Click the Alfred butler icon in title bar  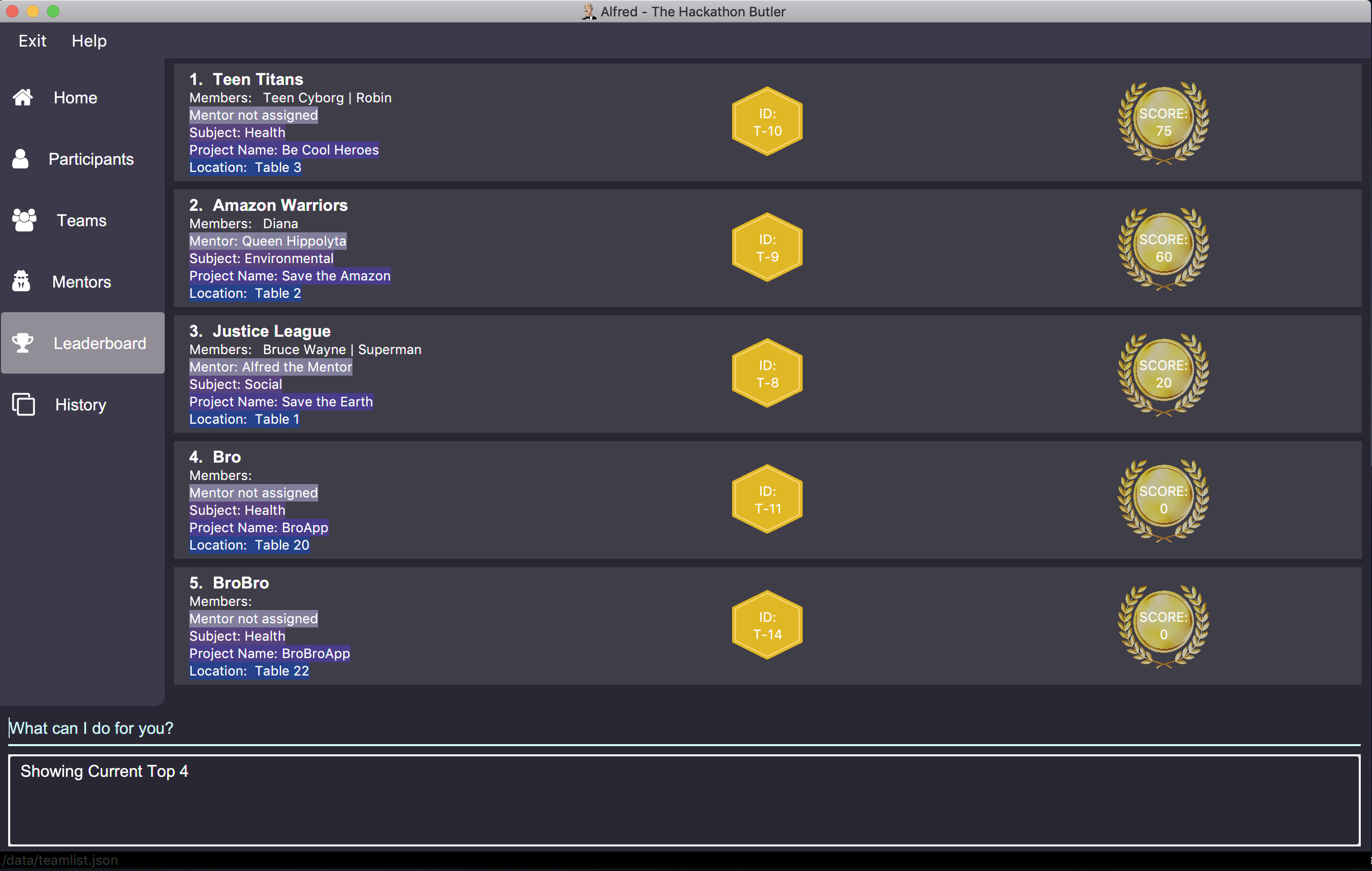(x=589, y=11)
